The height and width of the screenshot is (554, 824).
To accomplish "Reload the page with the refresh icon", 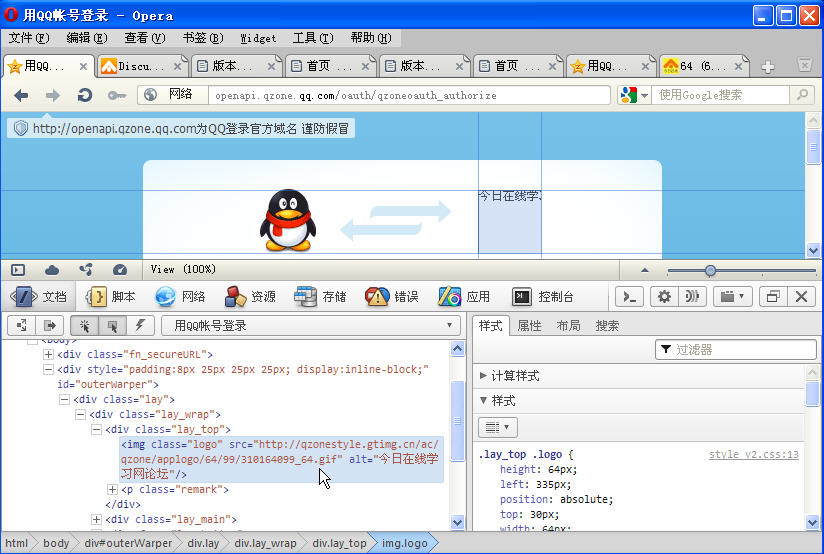I will tap(85, 95).
